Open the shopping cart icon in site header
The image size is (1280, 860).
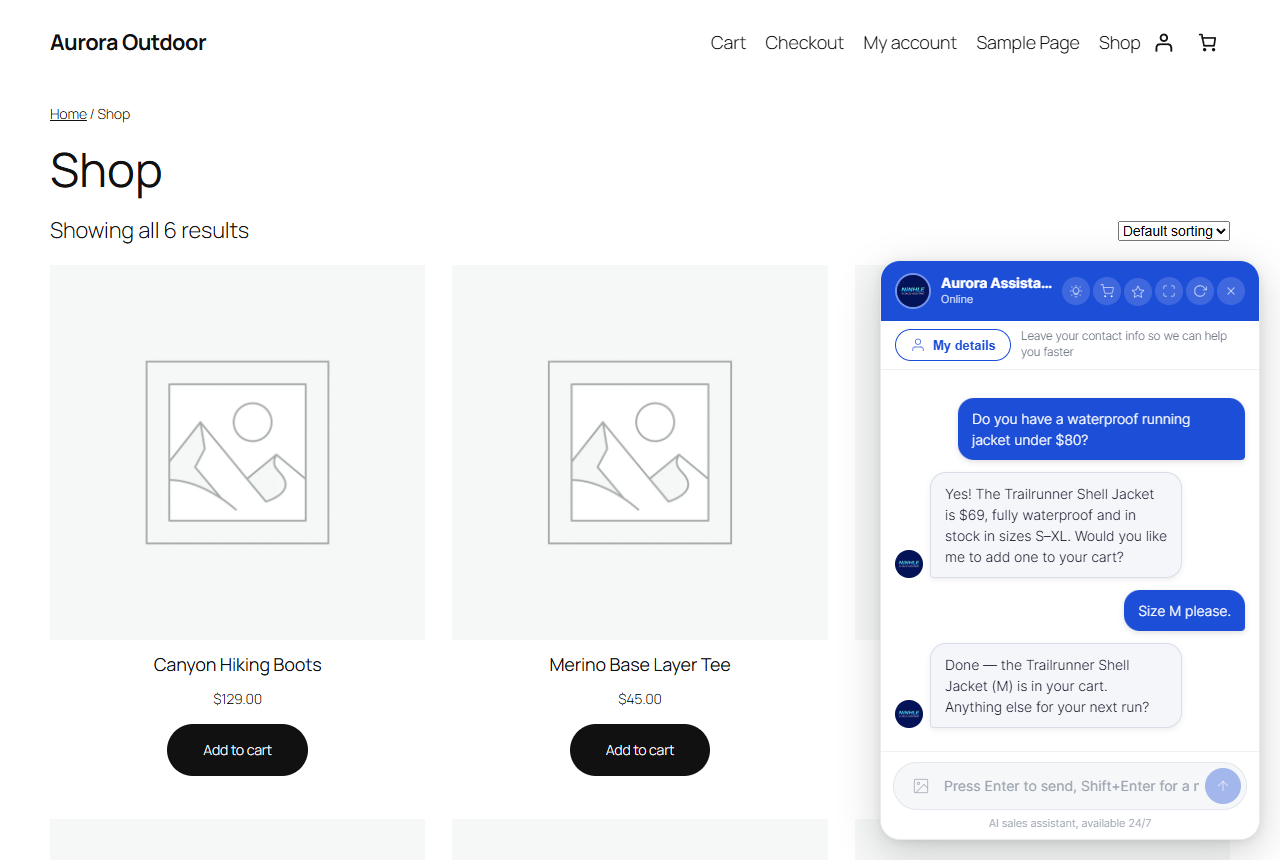coord(1208,43)
